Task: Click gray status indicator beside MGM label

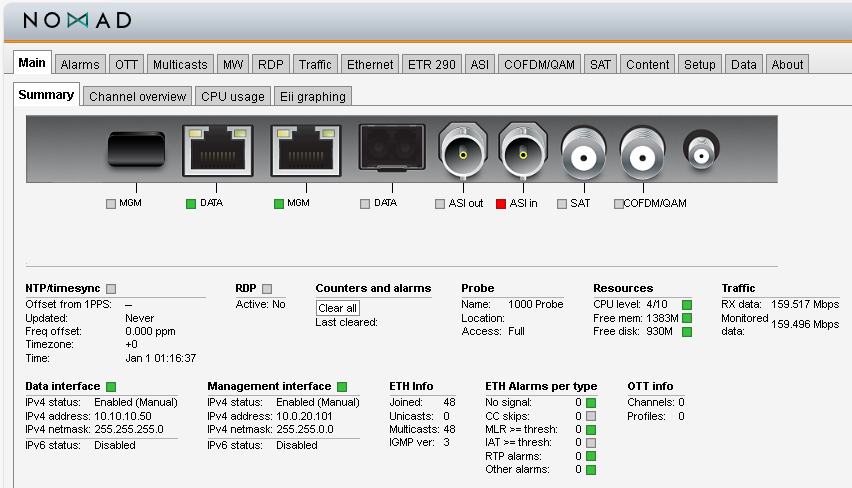Action: tap(111, 204)
